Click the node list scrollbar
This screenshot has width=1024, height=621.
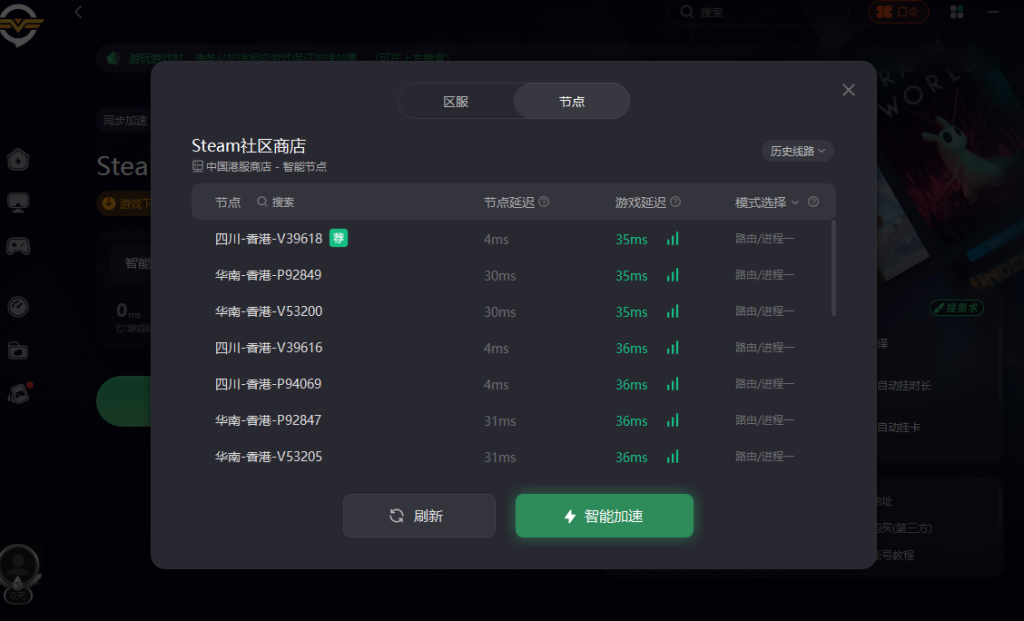833,268
